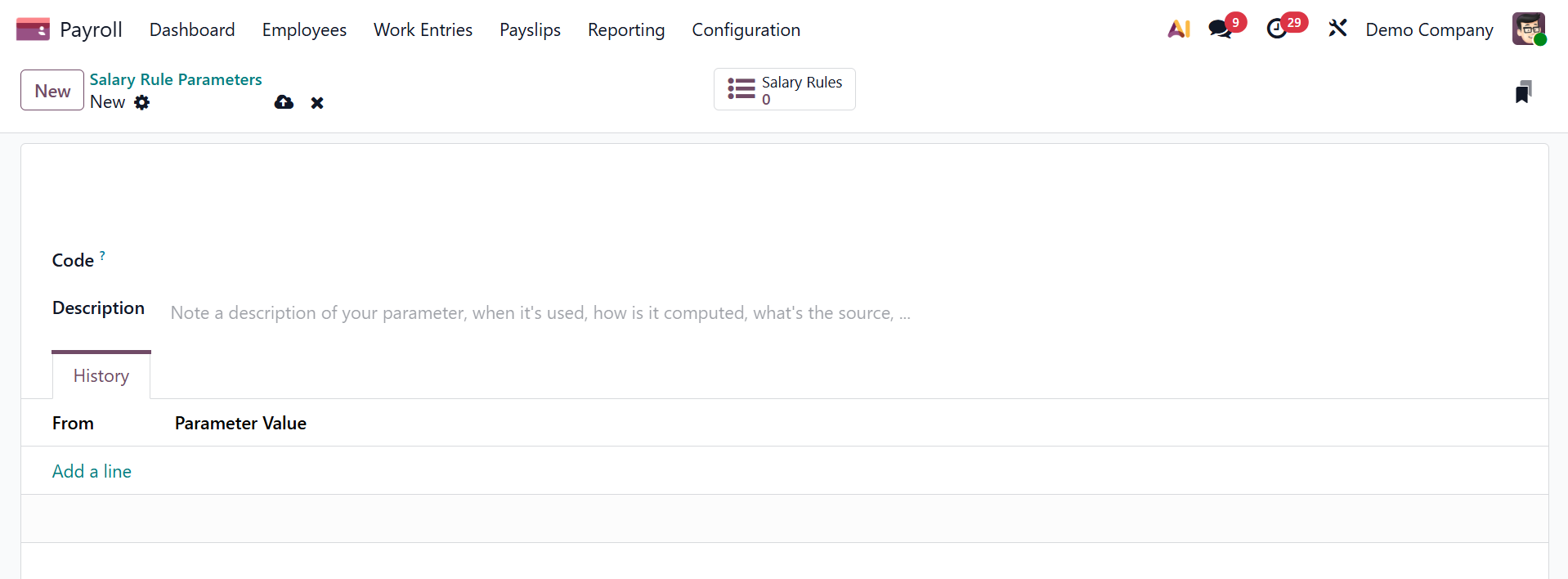Open the user avatar menu
Screen dimensions: 1568x579
pos(1528,29)
